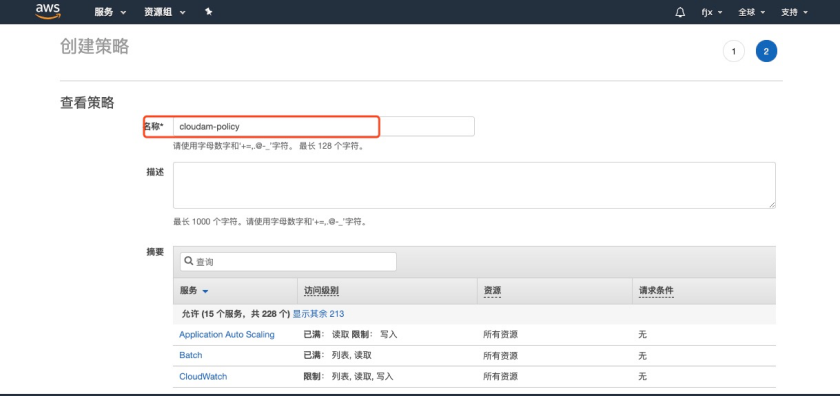Click the search magnifier icon

(x=189, y=261)
